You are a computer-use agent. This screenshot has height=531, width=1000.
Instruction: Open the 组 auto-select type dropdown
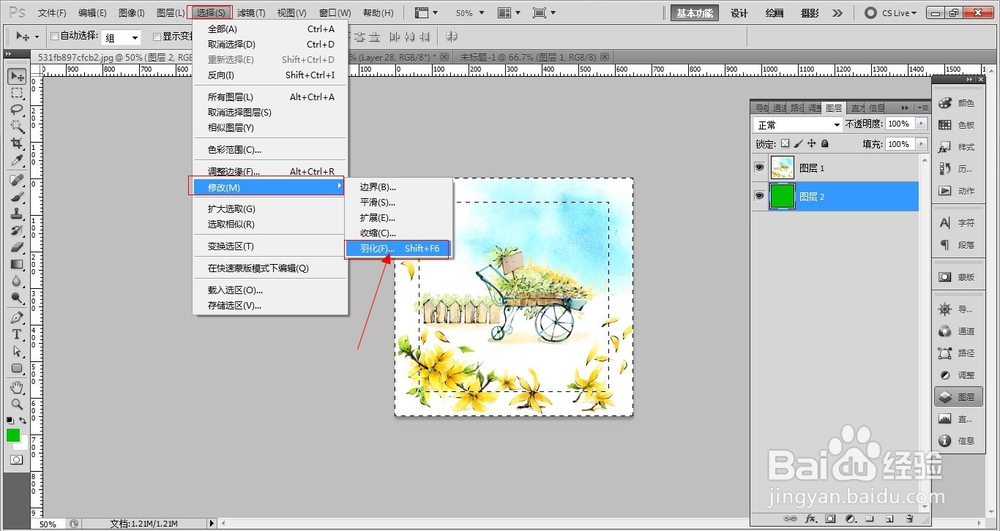point(121,38)
